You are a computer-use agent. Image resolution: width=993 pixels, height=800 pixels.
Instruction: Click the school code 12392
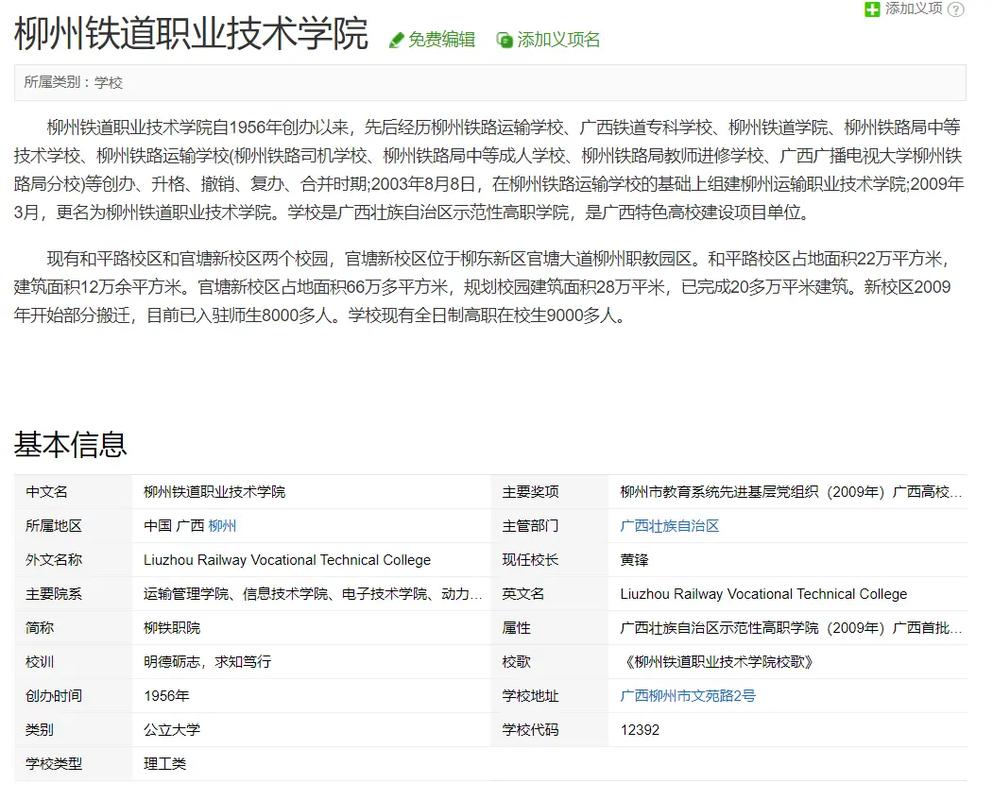click(640, 730)
